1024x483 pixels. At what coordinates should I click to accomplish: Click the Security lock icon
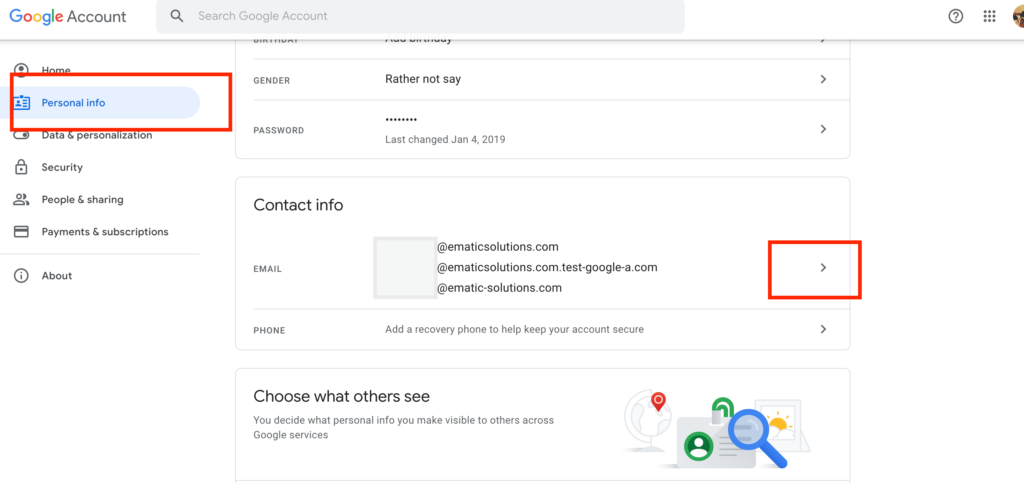pyautogui.click(x=21, y=167)
